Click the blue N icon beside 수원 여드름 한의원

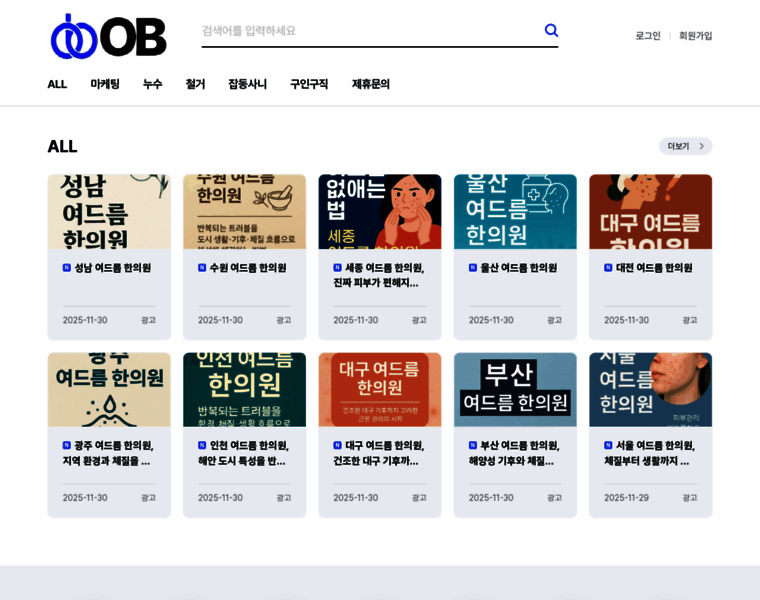(x=202, y=268)
